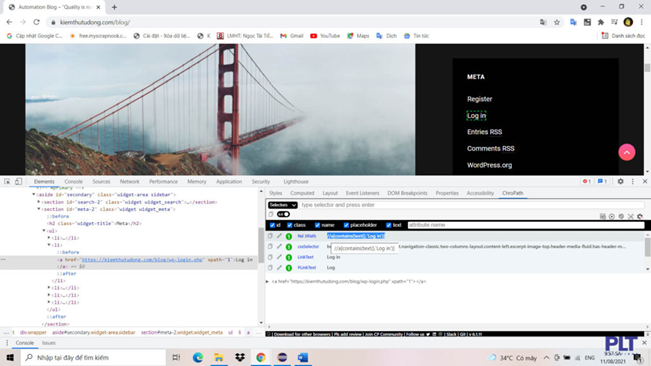Open the Selectors dropdown in ChroPath

click(282, 205)
